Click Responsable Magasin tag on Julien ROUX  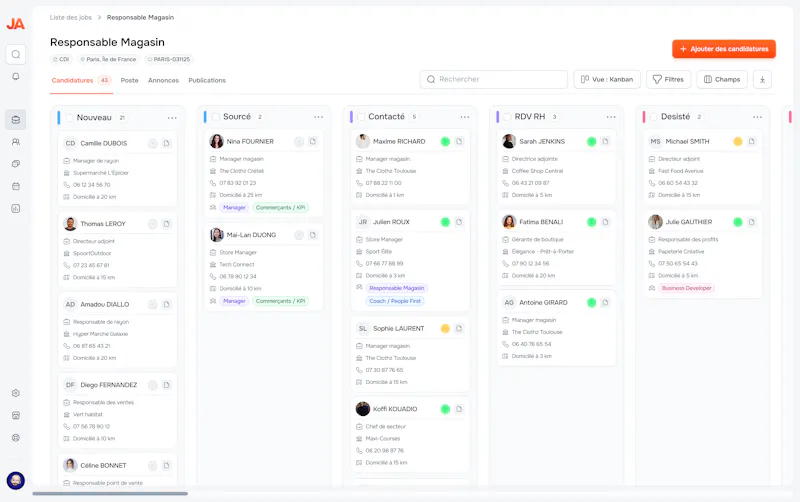pyautogui.click(x=396, y=288)
